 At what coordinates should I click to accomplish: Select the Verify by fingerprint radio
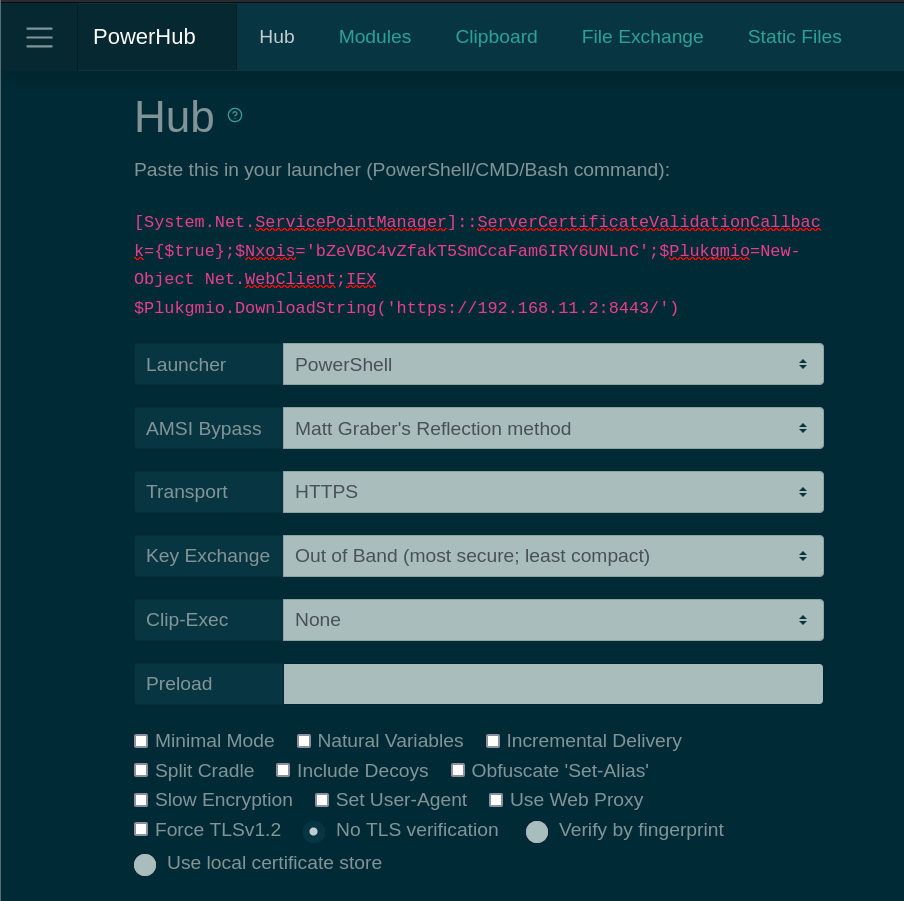point(537,832)
